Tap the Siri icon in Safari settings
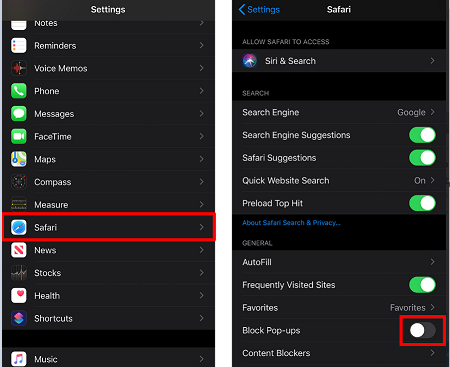This screenshot has width=450, height=367. click(250, 61)
